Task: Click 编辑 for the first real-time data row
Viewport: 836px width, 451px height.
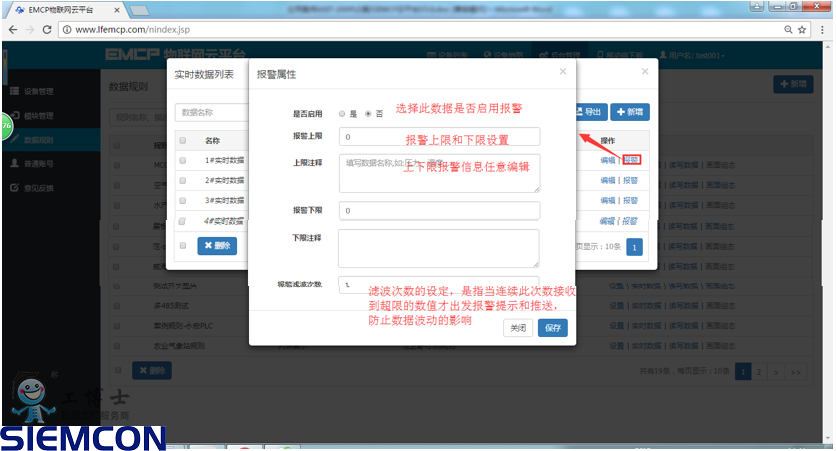Action: coord(608,160)
